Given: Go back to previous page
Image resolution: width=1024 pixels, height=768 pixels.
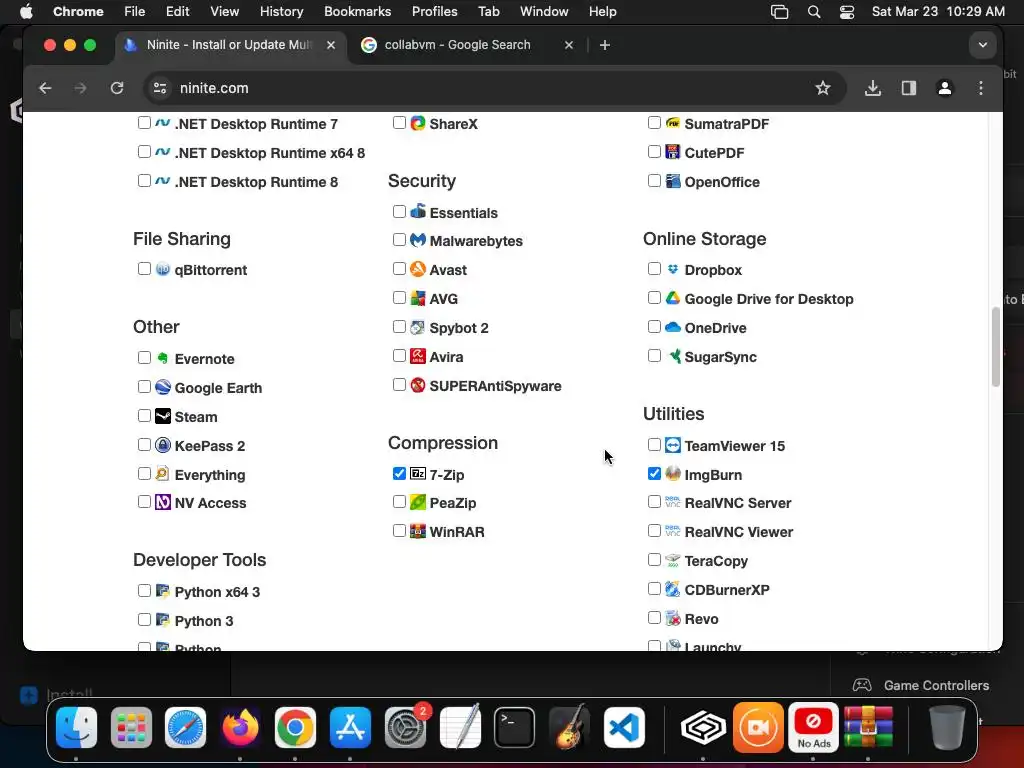Looking at the screenshot, I should [45, 88].
